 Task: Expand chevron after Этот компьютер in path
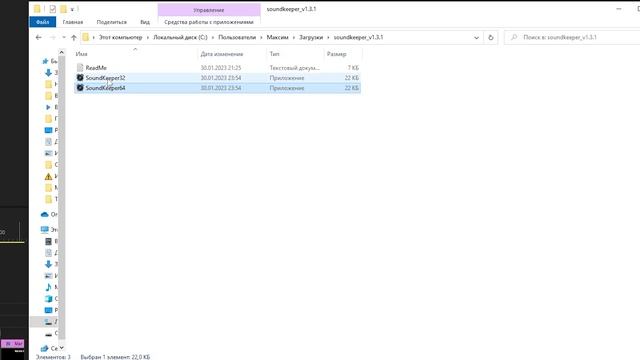tap(148, 38)
